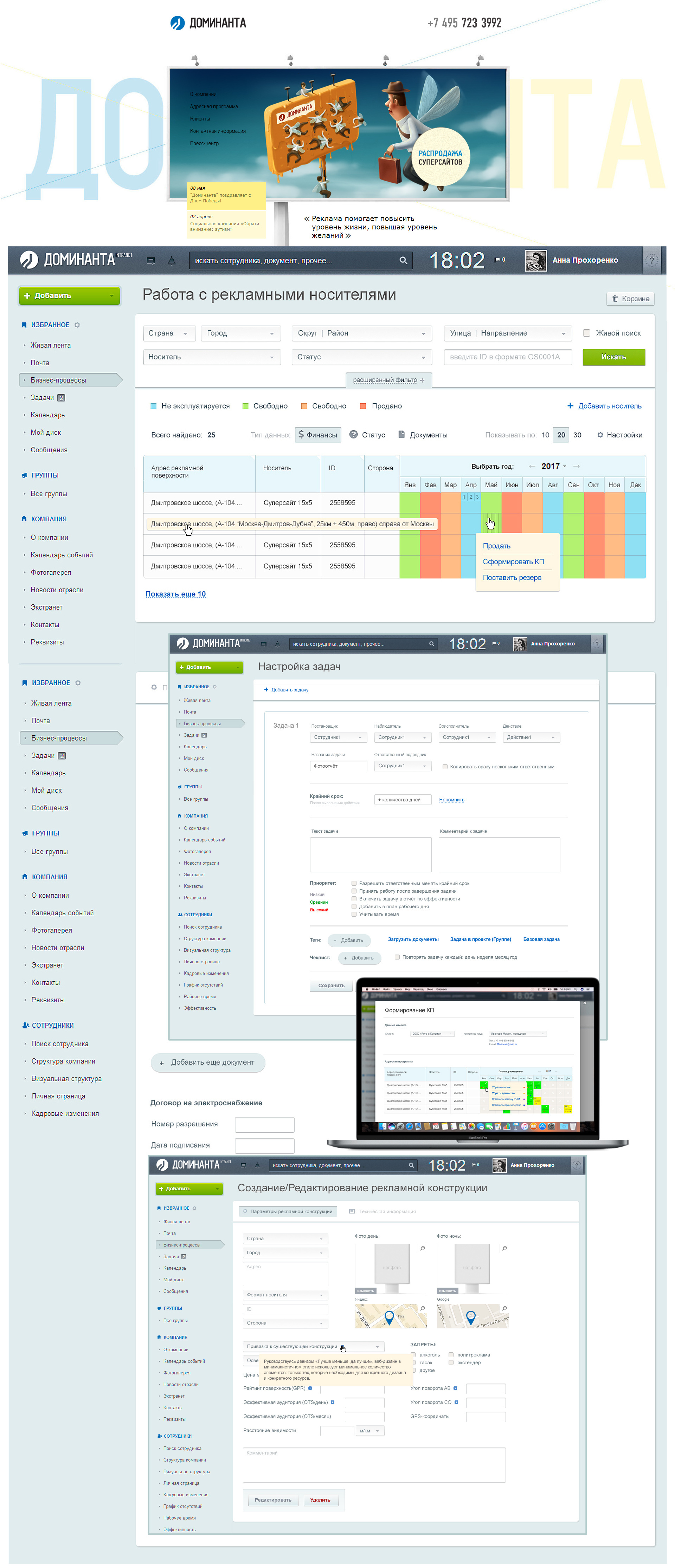Switch to Финансы data type tab
The image size is (675, 1568).
[x=318, y=435]
